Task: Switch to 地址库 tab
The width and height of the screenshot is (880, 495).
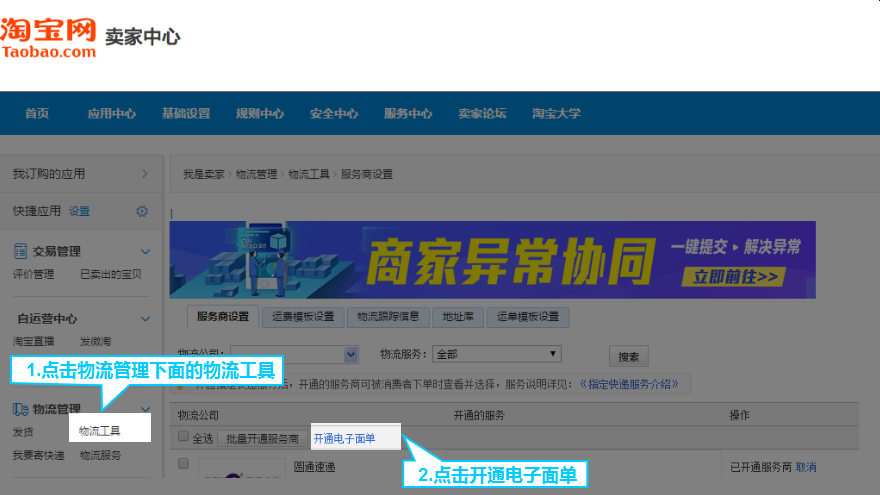Action: point(458,317)
